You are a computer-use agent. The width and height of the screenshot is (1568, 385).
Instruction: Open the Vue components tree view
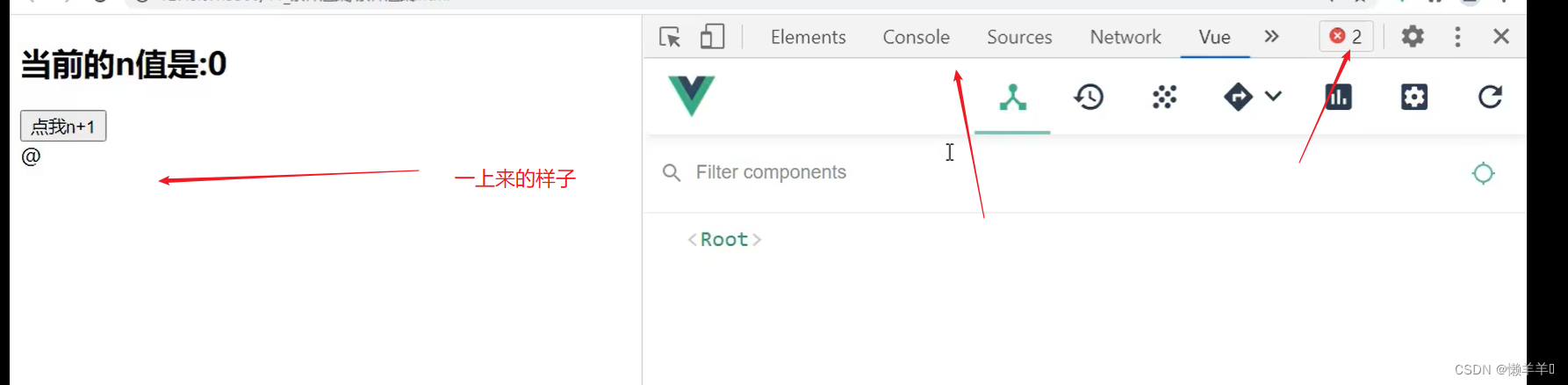tap(1012, 97)
